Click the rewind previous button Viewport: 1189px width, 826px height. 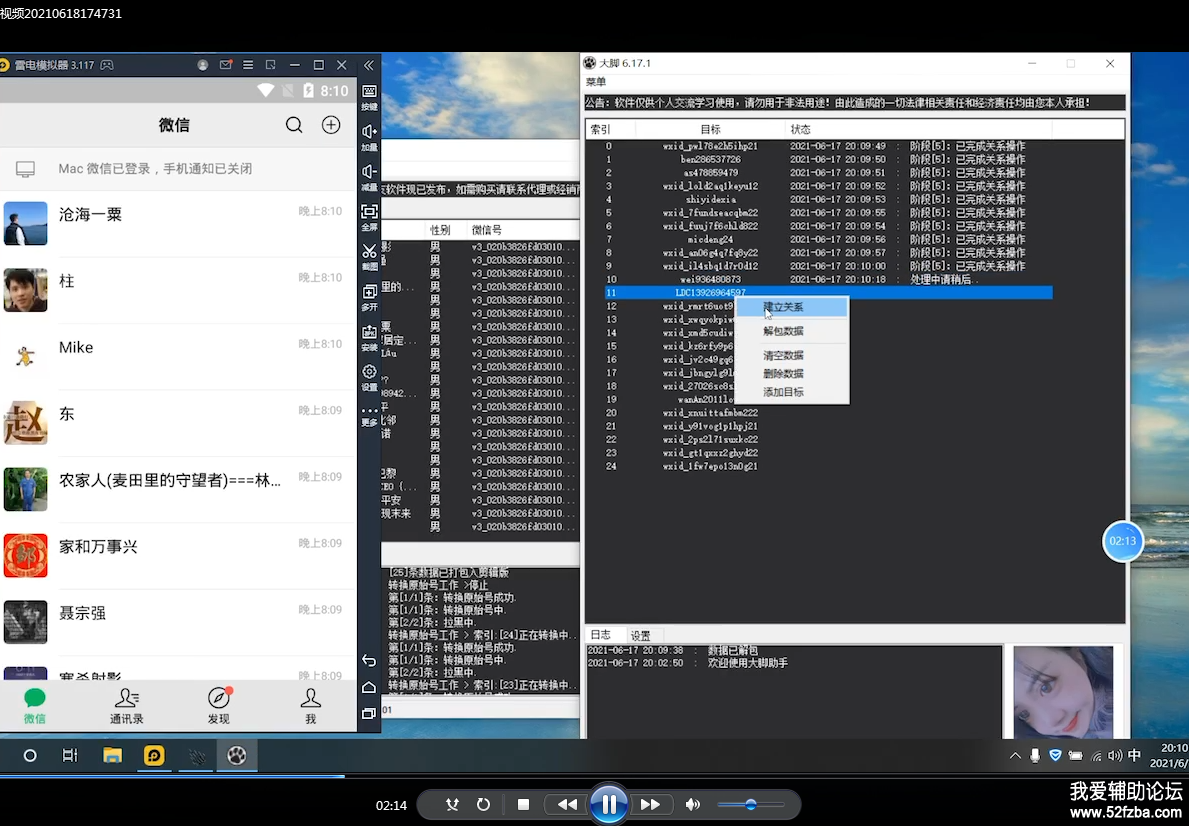[x=567, y=805]
